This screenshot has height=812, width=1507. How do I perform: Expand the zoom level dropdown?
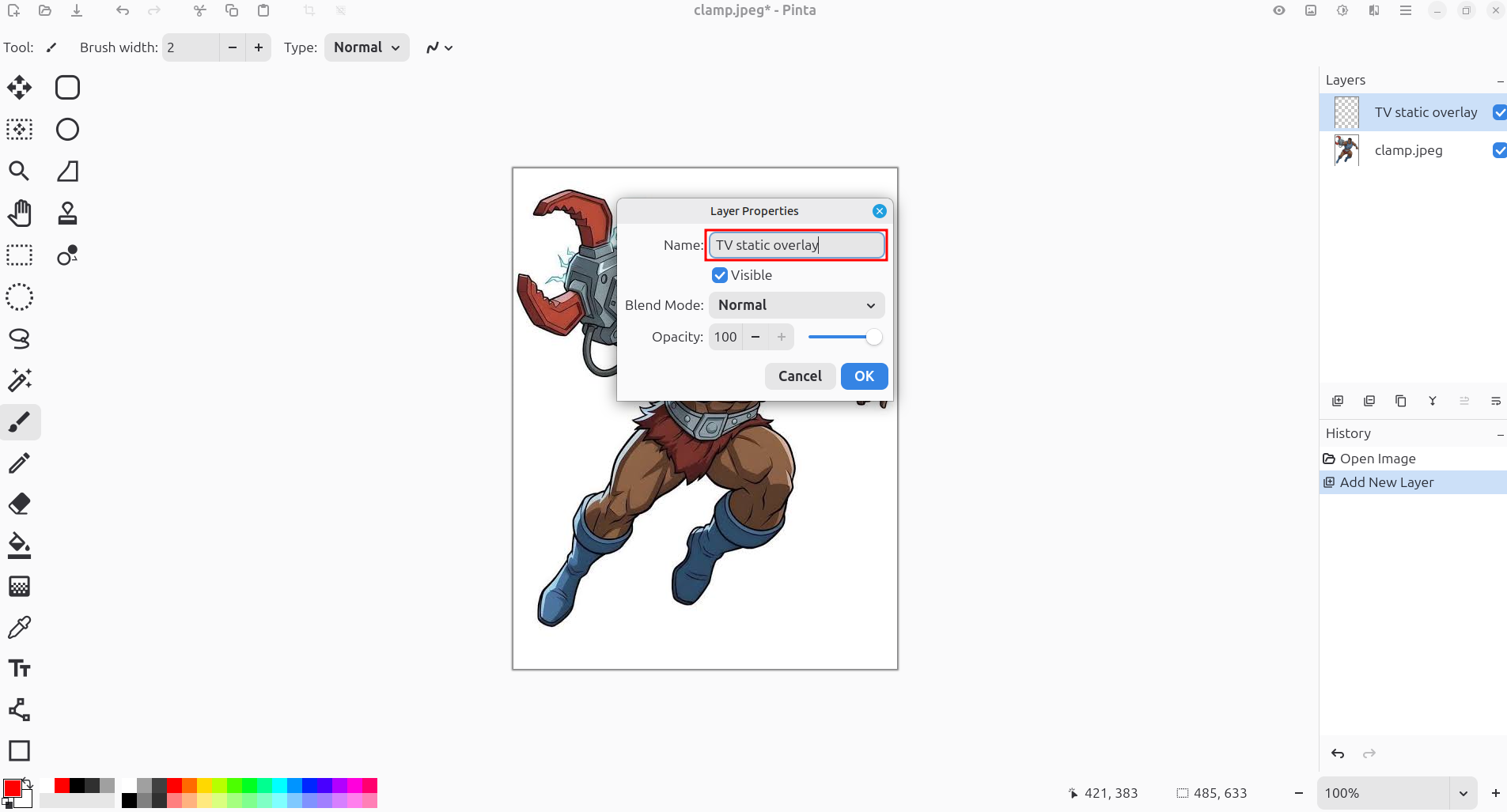tap(1463, 793)
